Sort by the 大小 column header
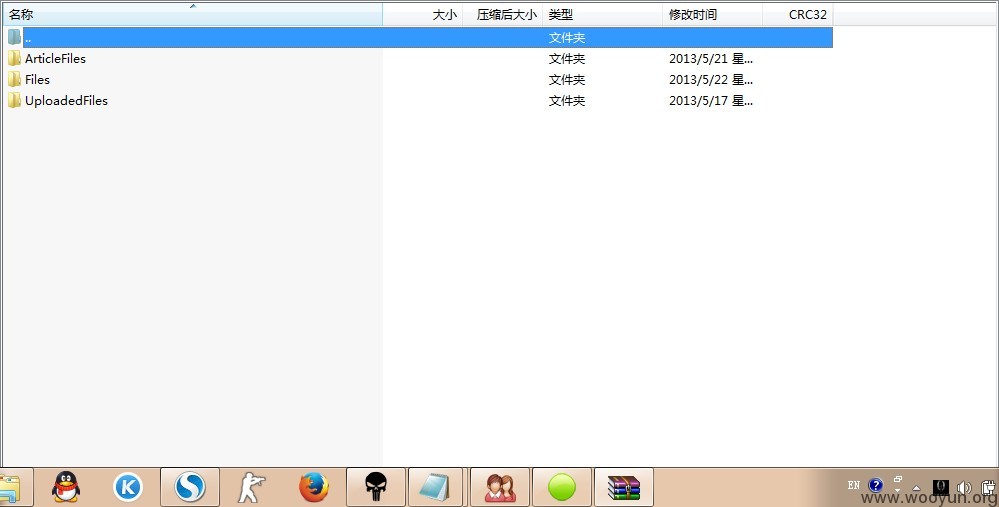The height and width of the screenshot is (507, 999). click(422, 14)
